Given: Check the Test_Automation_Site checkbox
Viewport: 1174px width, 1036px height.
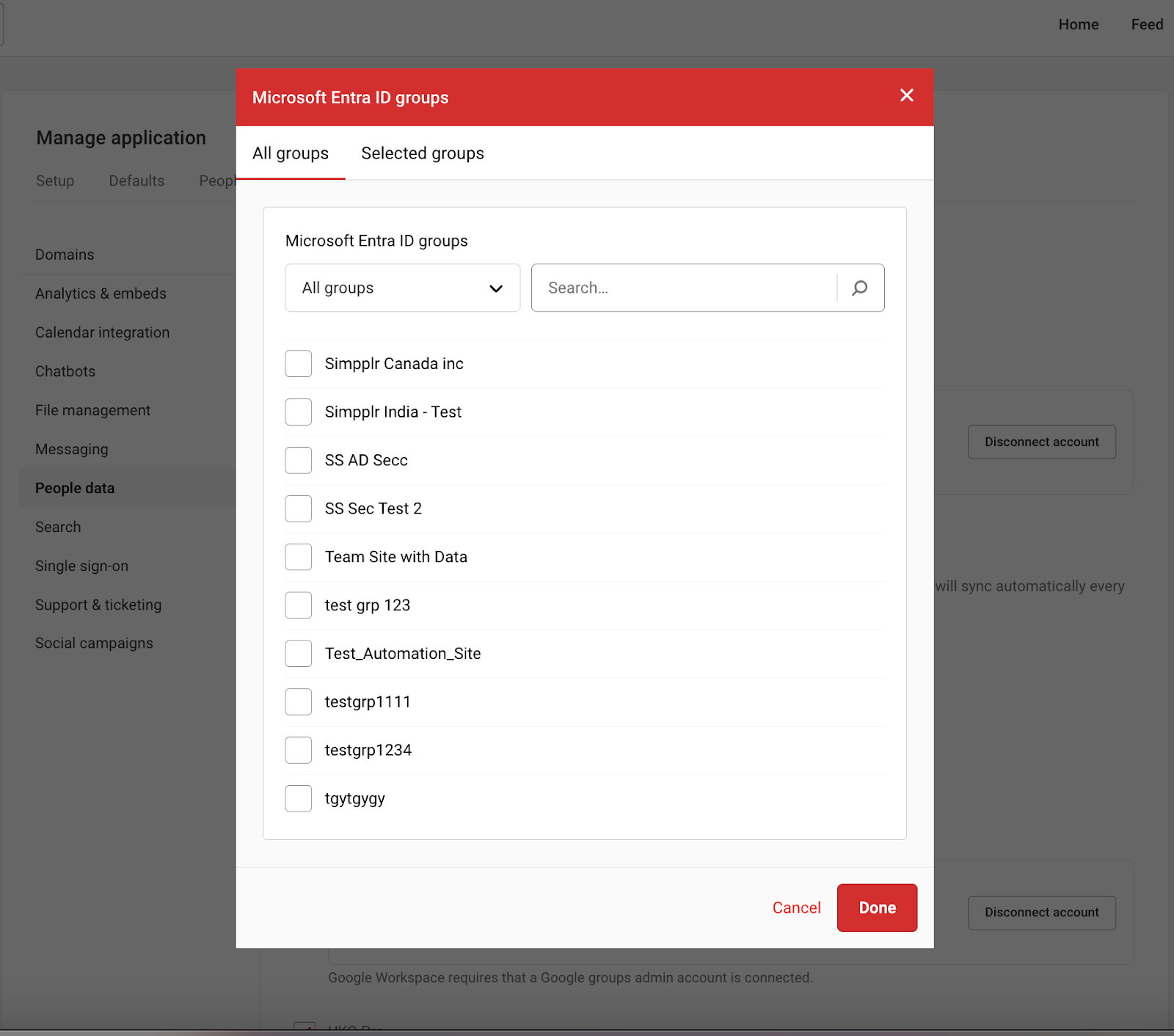Looking at the screenshot, I should [299, 654].
